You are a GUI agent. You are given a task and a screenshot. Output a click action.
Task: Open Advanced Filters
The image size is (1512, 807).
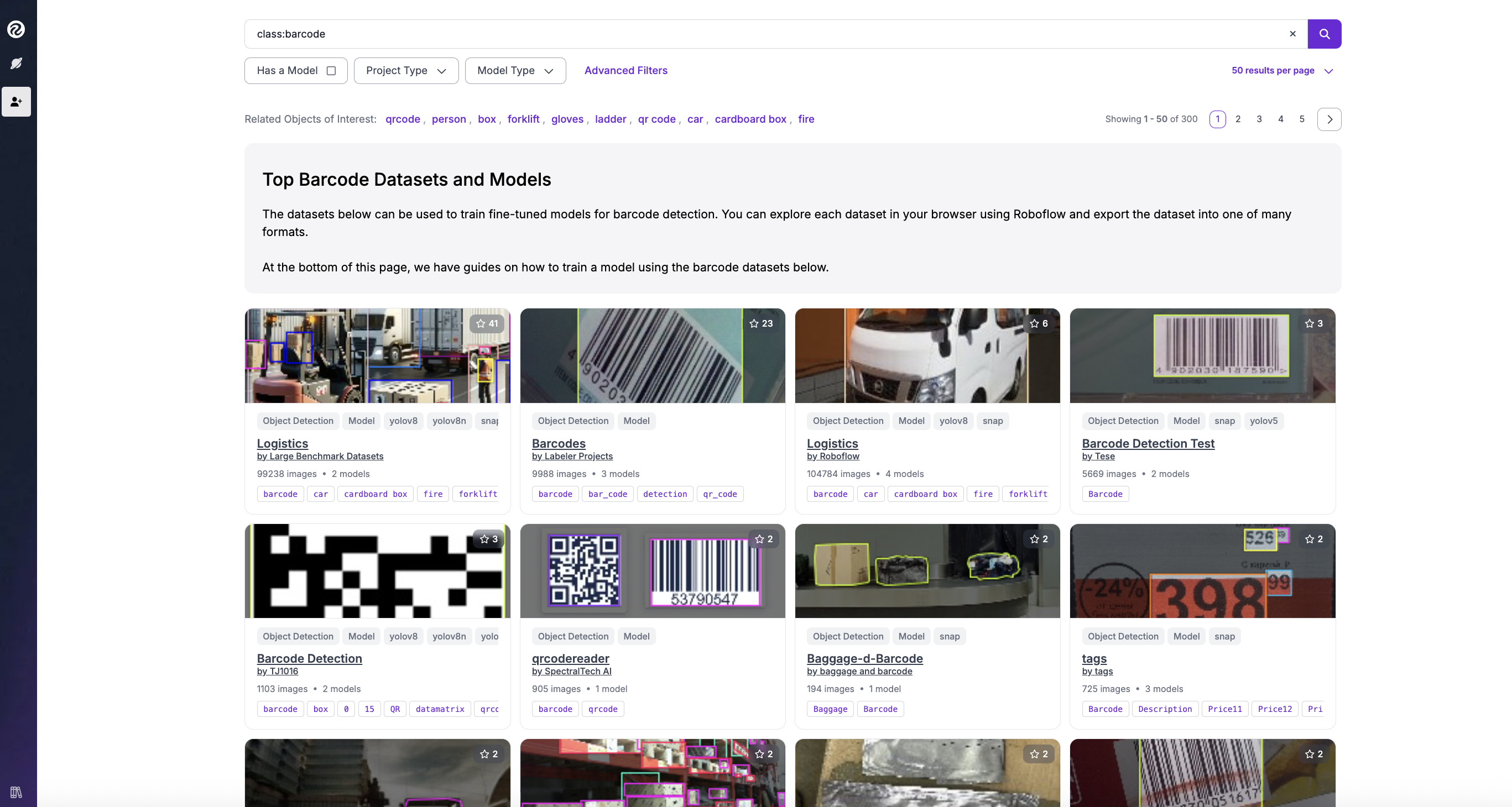[625, 70]
